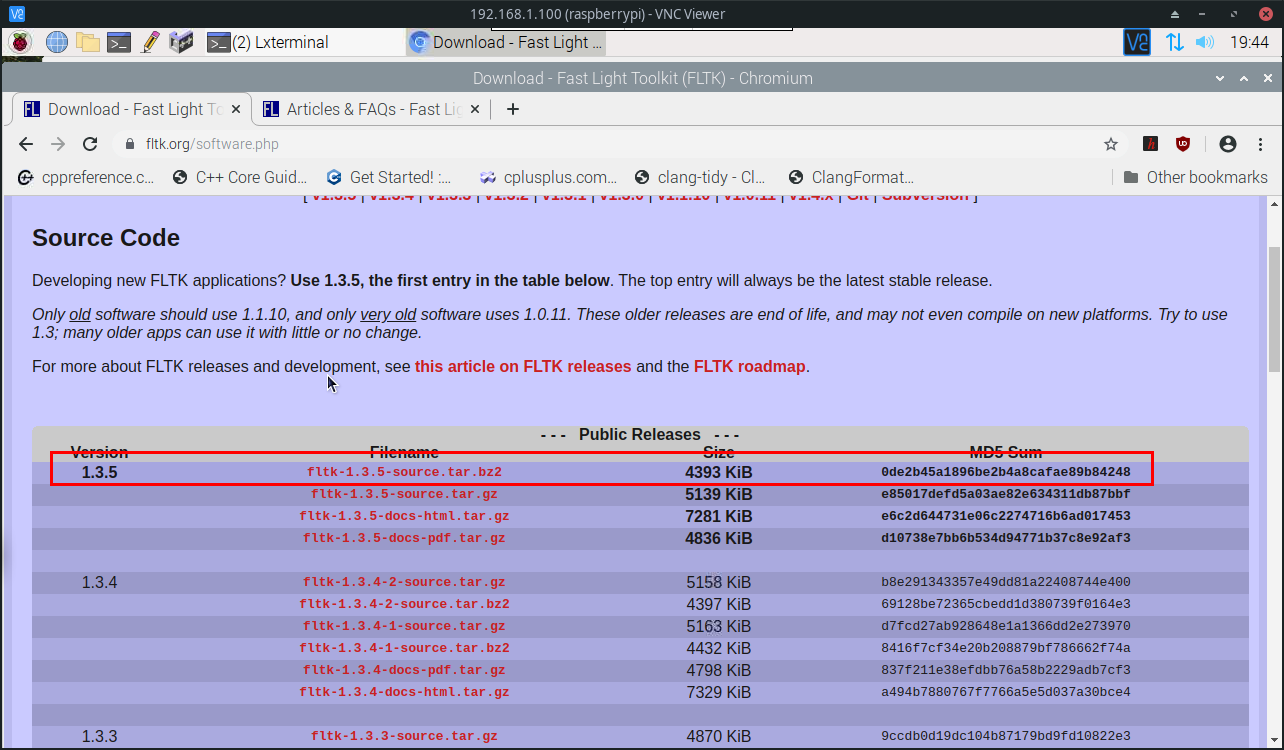The image size is (1284, 750).
Task: Open the Chromium three-dot menu
Action: 1259,144
